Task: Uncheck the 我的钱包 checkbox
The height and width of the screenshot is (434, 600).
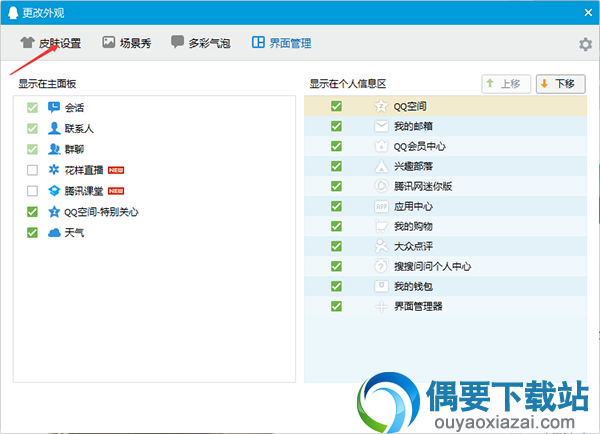Action: (x=336, y=286)
